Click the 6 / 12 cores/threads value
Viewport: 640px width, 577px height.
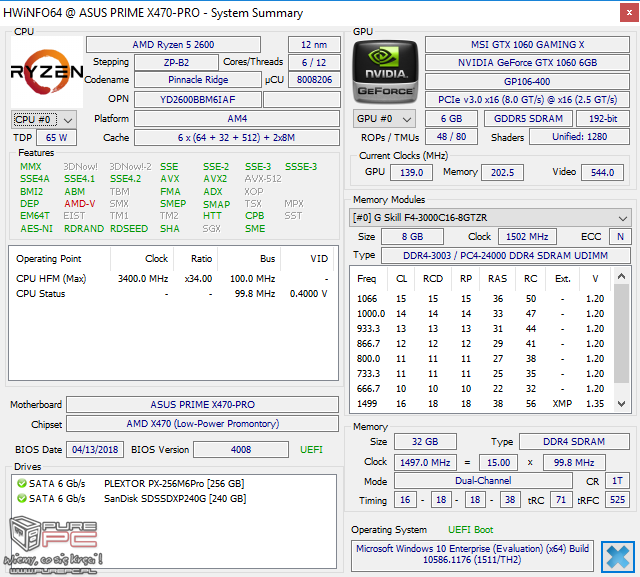coord(314,62)
